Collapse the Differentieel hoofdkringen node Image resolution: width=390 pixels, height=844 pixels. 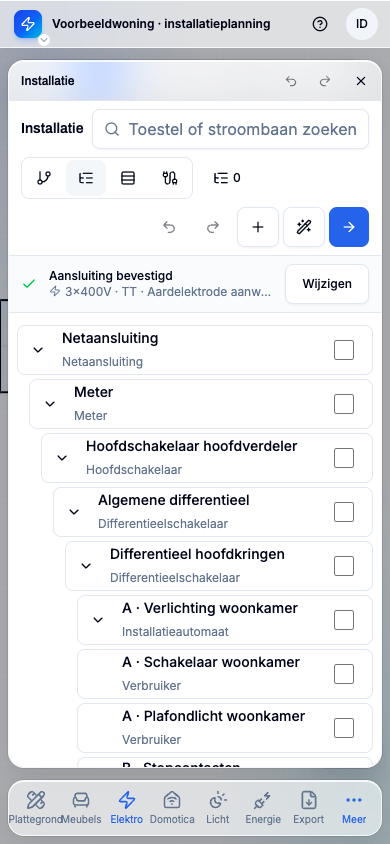coord(86,566)
